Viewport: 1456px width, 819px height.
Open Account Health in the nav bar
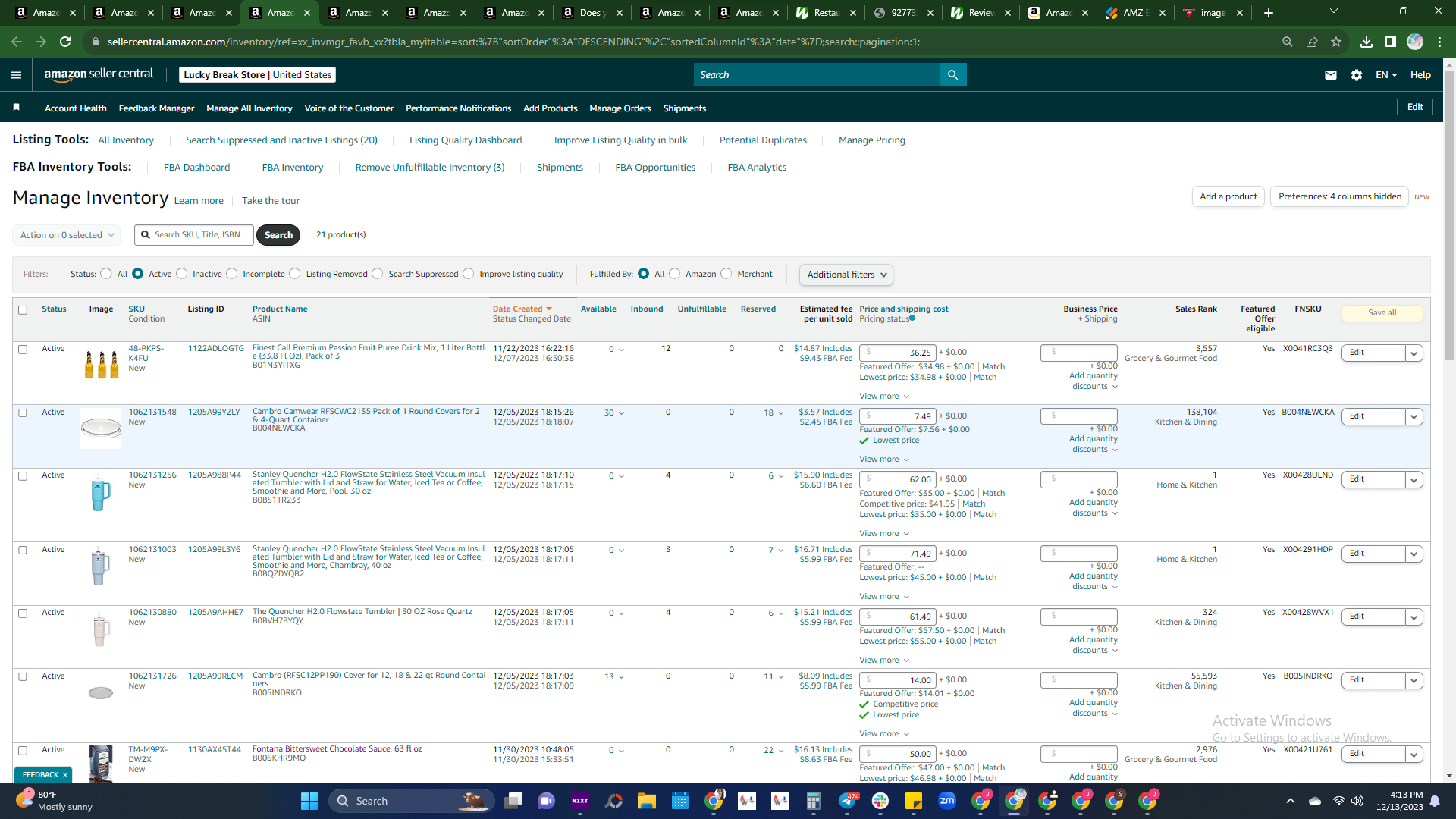[x=76, y=108]
